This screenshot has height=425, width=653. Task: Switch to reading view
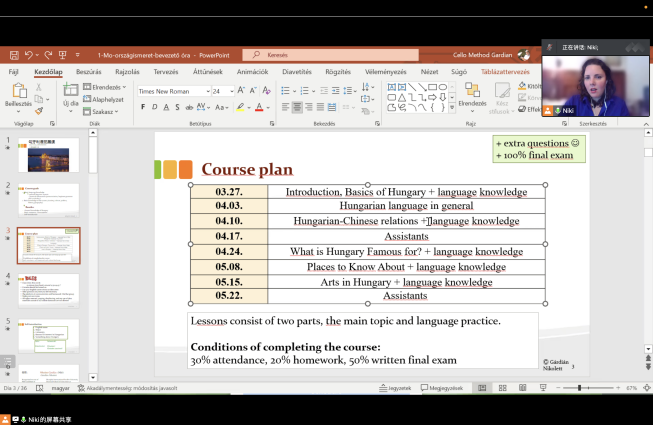pyautogui.click(x=523, y=388)
